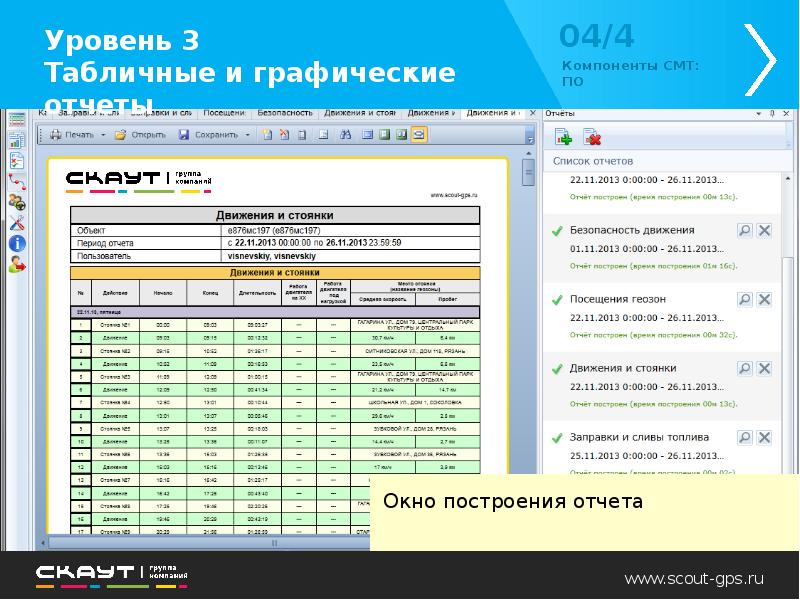Click the www.scout-gps.ru link in footer
Screen dimensions: 800x600
[x=694, y=578]
